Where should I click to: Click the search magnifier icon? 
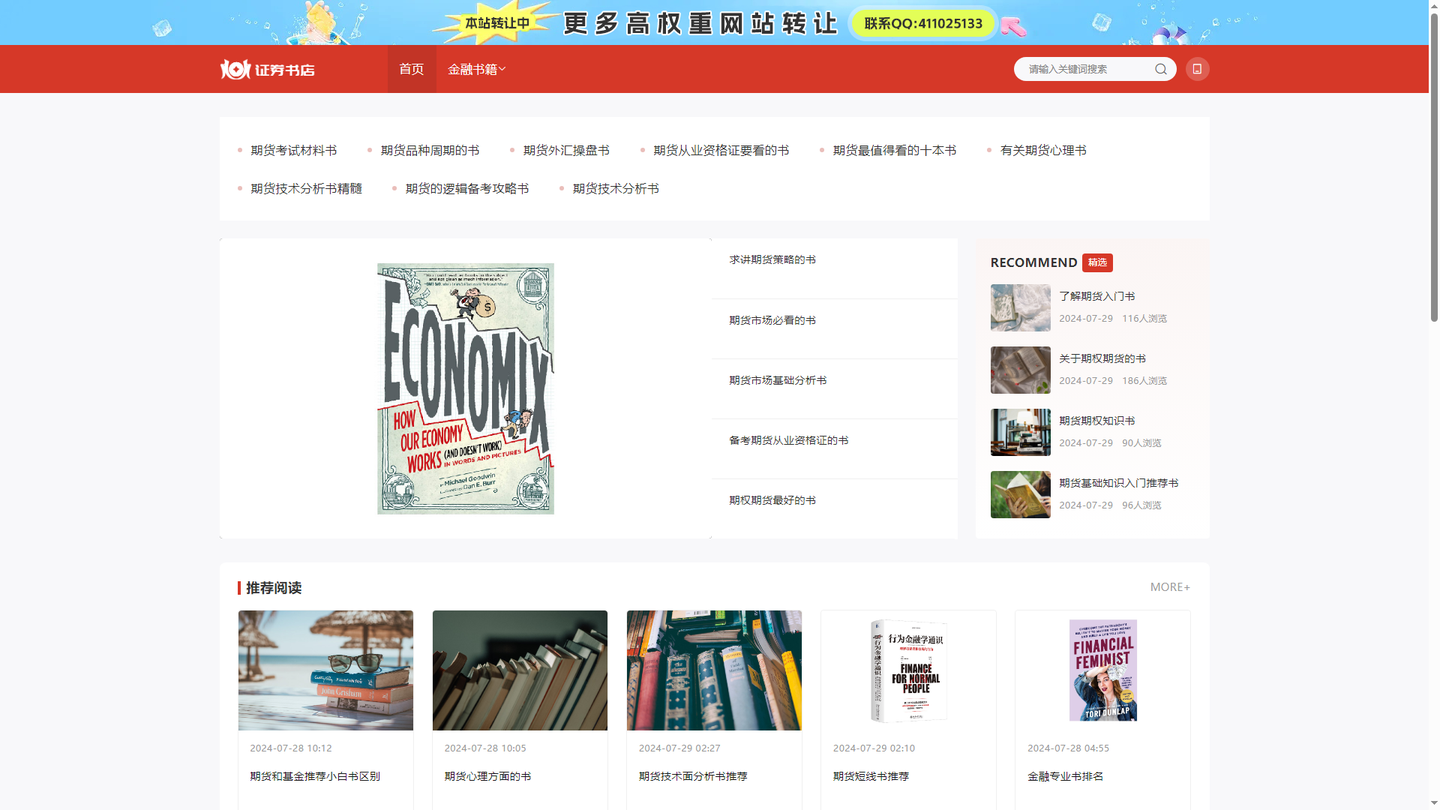[x=1160, y=69]
